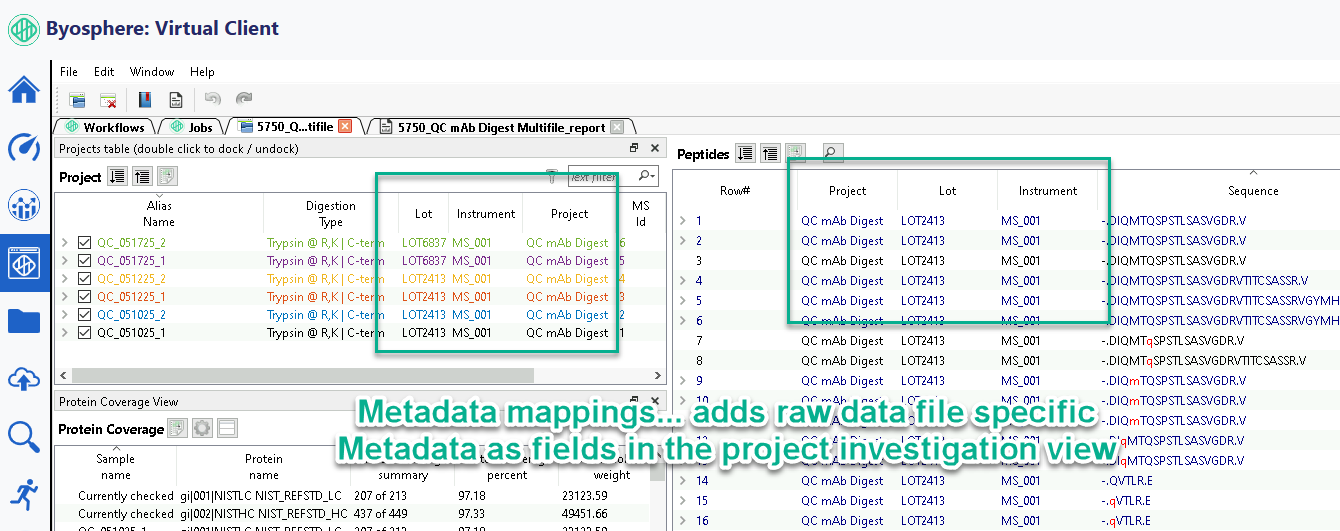Viewport: 1340px width, 531px height.
Task: Sort Project table by Alias Name header
Action: coord(159,214)
